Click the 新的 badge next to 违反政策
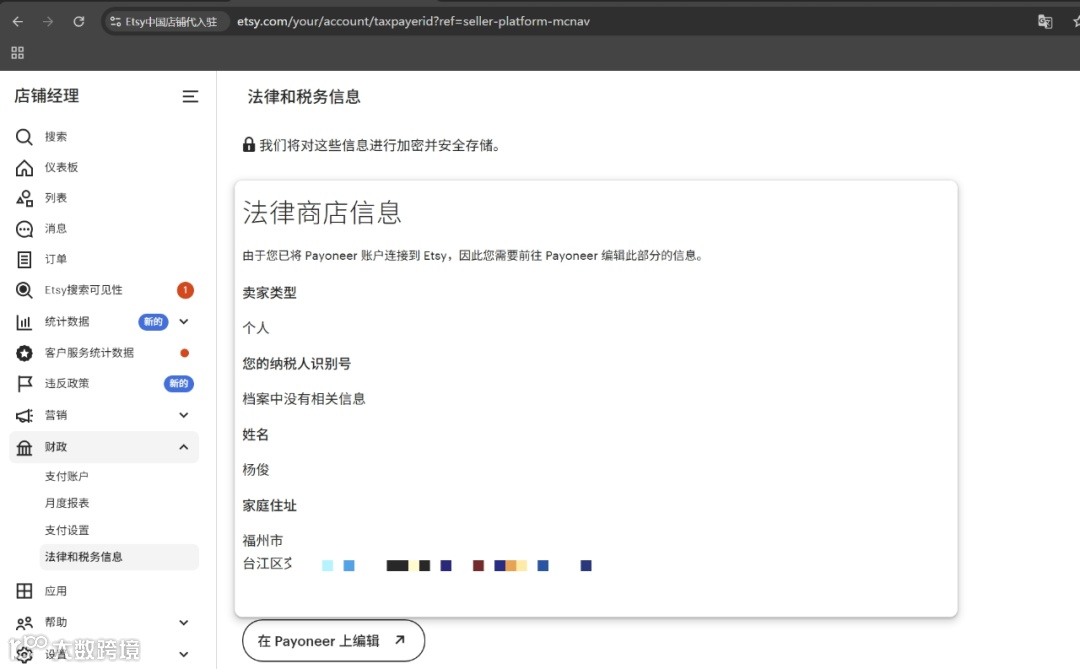Screen dimensions: 1080x669 point(178,384)
